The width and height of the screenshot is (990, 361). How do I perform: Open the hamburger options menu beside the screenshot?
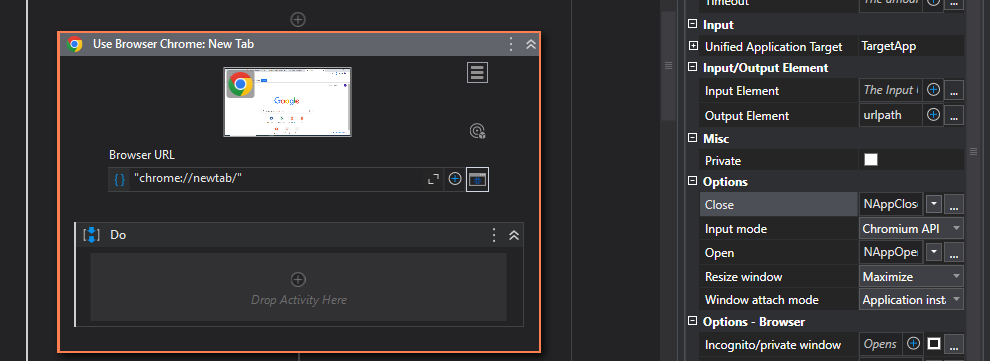click(477, 72)
